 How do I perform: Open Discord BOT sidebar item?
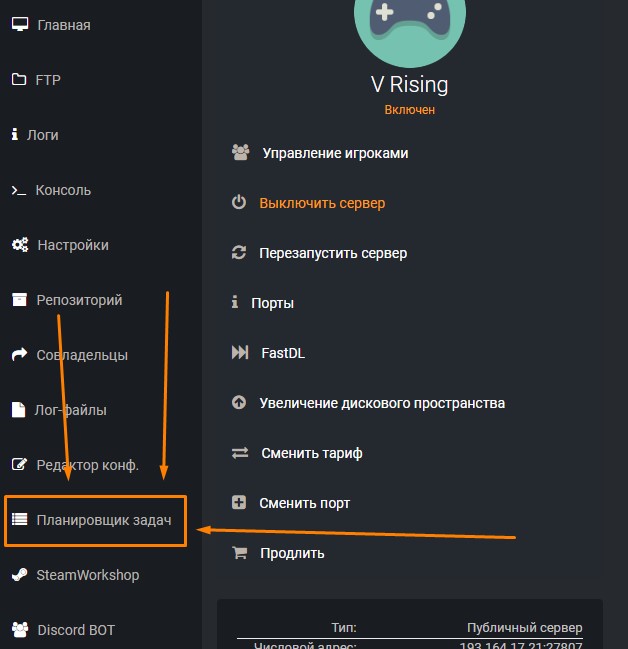[75, 630]
